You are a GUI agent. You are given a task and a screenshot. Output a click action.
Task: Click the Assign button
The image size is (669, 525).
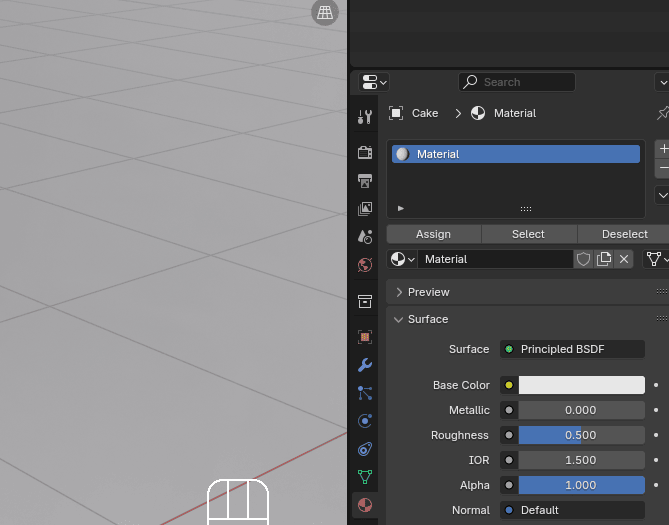coord(433,234)
